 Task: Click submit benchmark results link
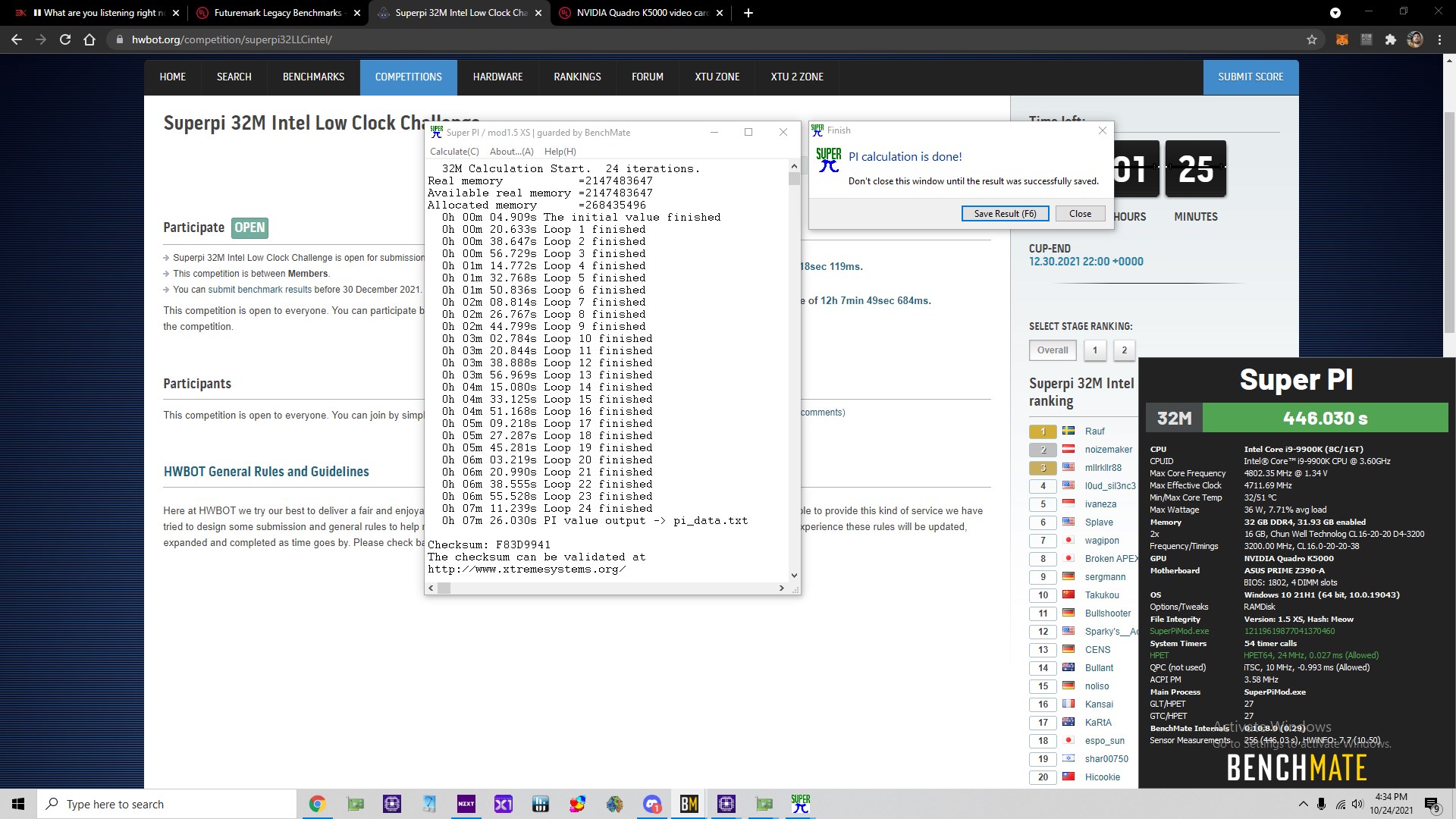259,289
